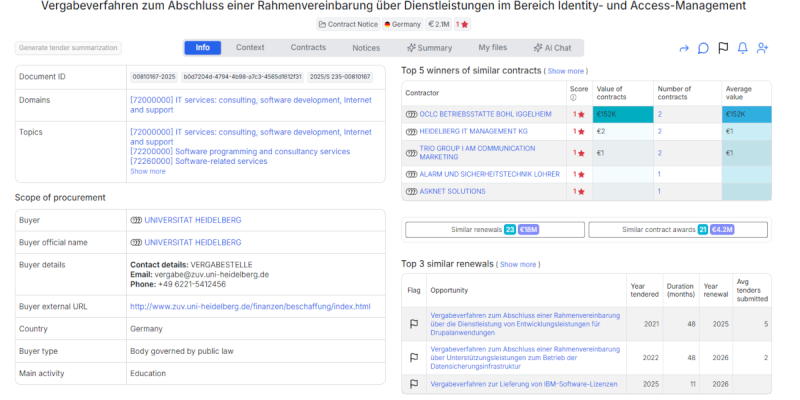The width and height of the screenshot is (800, 400).
Task: Click the €2.1M value badge
Action: click(438, 24)
